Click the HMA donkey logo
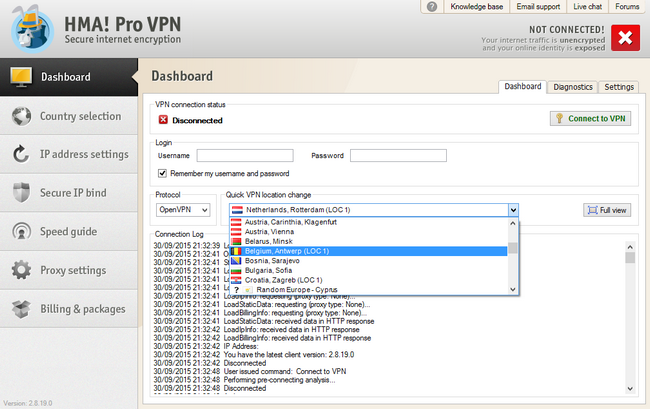The height and width of the screenshot is (409, 650). [32, 28]
